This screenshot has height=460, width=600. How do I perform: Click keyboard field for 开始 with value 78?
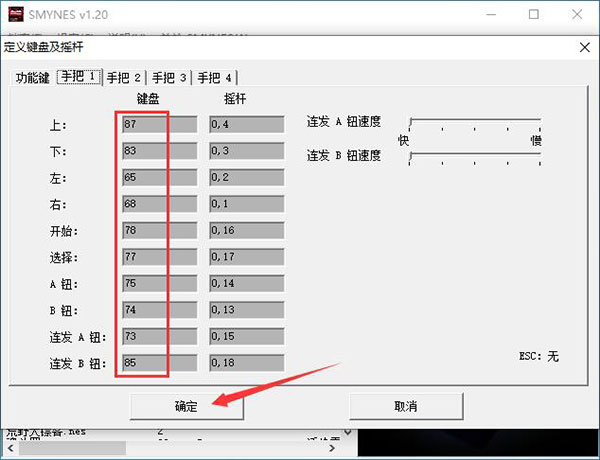(160, 230)
